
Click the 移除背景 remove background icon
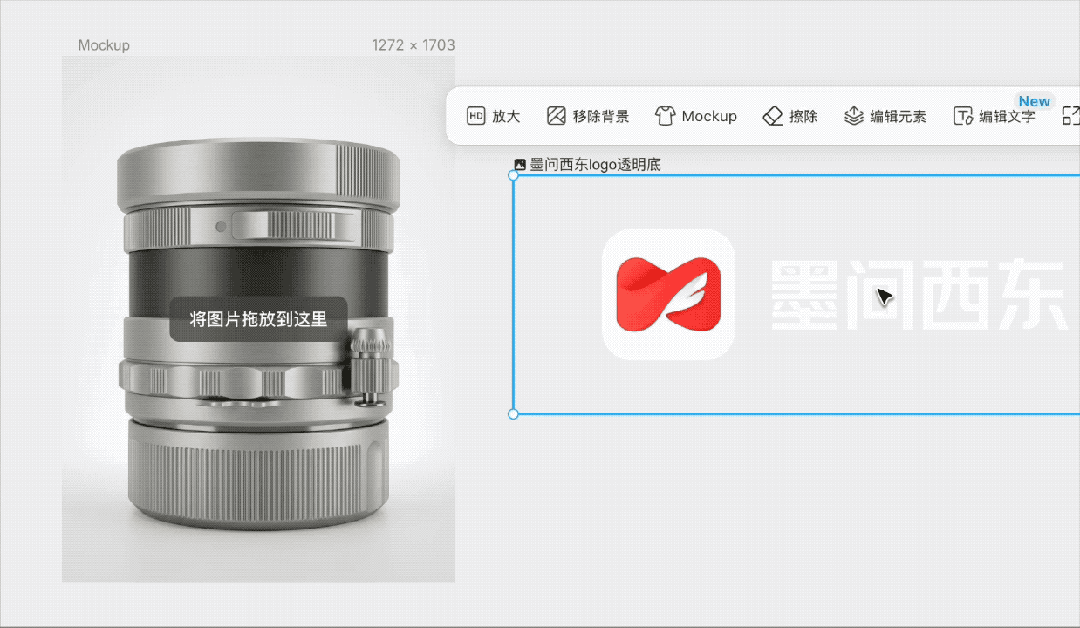556,116
